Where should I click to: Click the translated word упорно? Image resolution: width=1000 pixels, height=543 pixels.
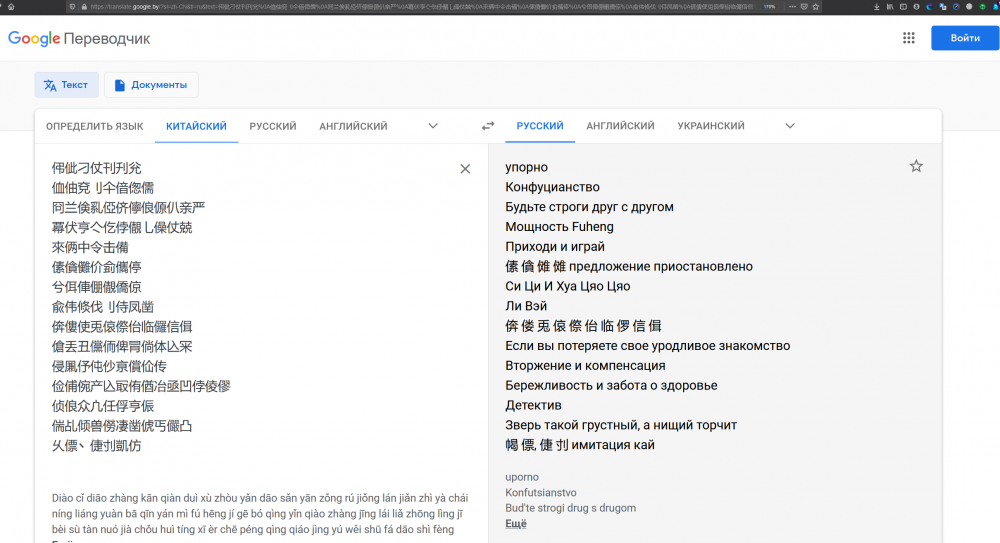[526, 167]
